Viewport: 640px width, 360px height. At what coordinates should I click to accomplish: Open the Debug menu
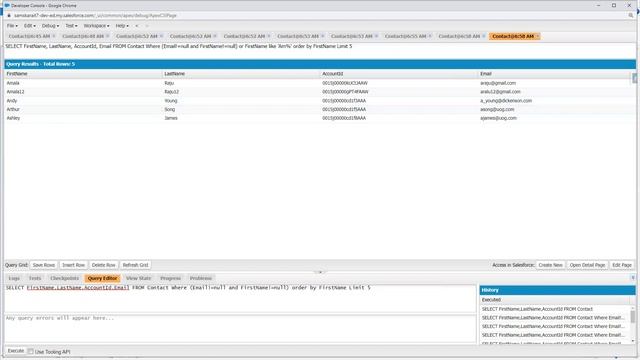pos(50,26)
